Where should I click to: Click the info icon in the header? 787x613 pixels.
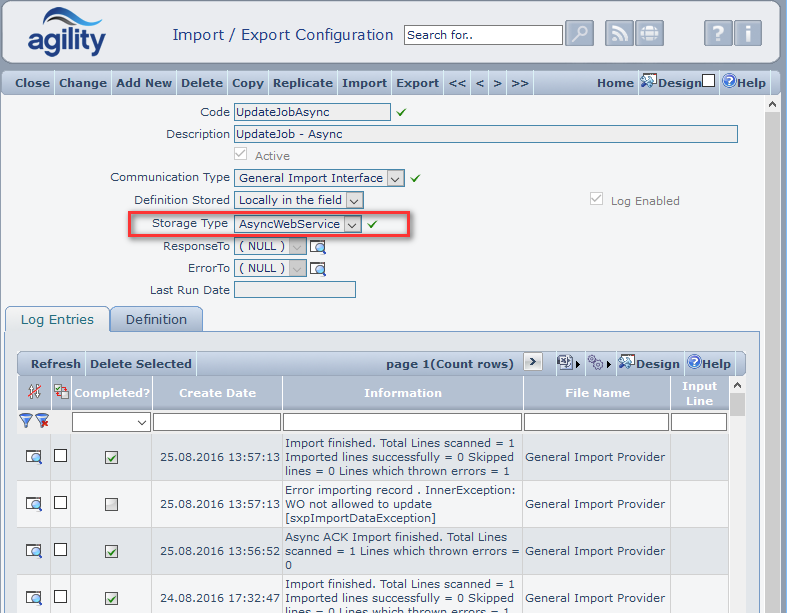coord(748,34)
